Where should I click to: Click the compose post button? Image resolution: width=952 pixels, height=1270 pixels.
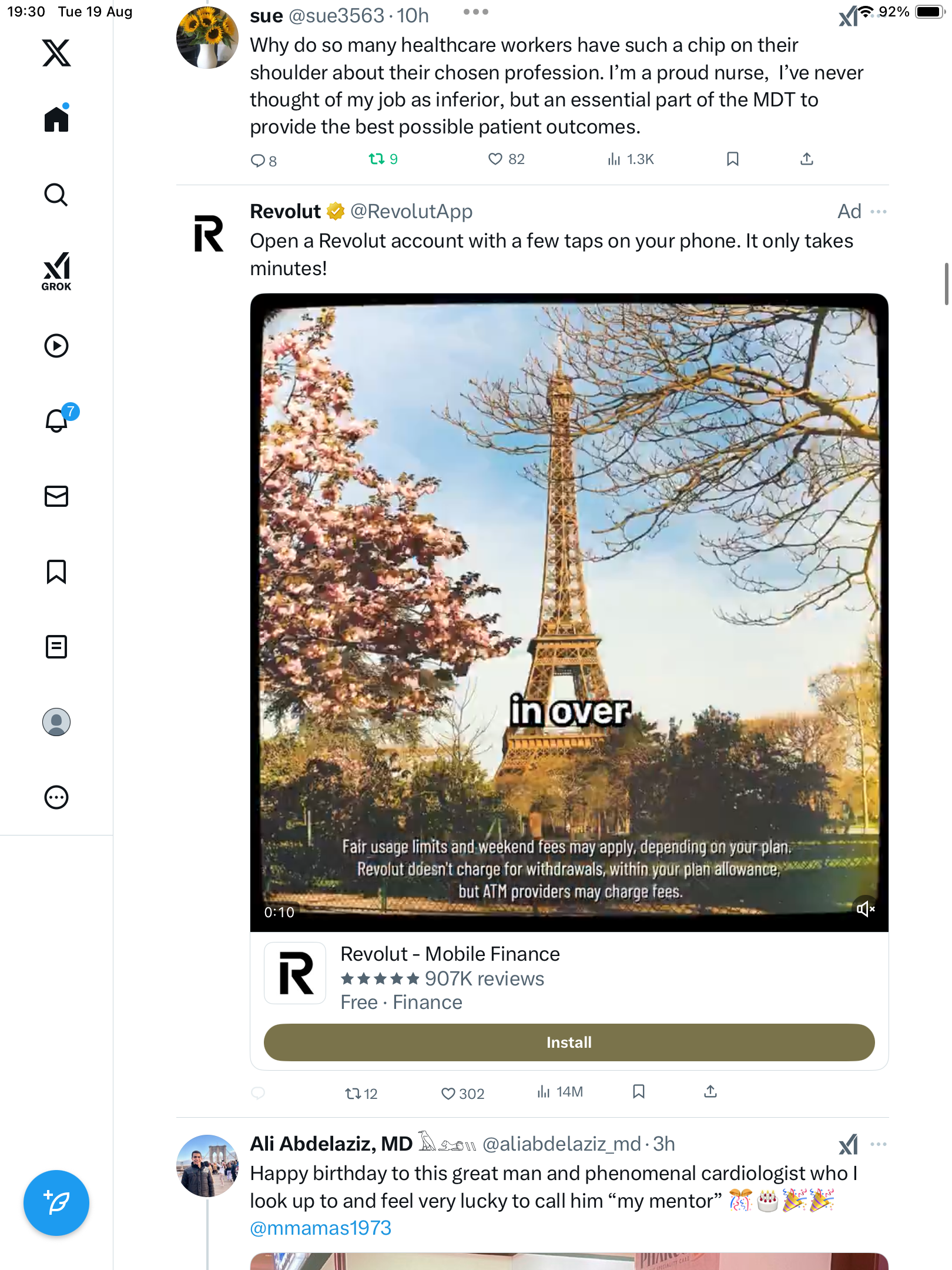(x=56, y=1202)
